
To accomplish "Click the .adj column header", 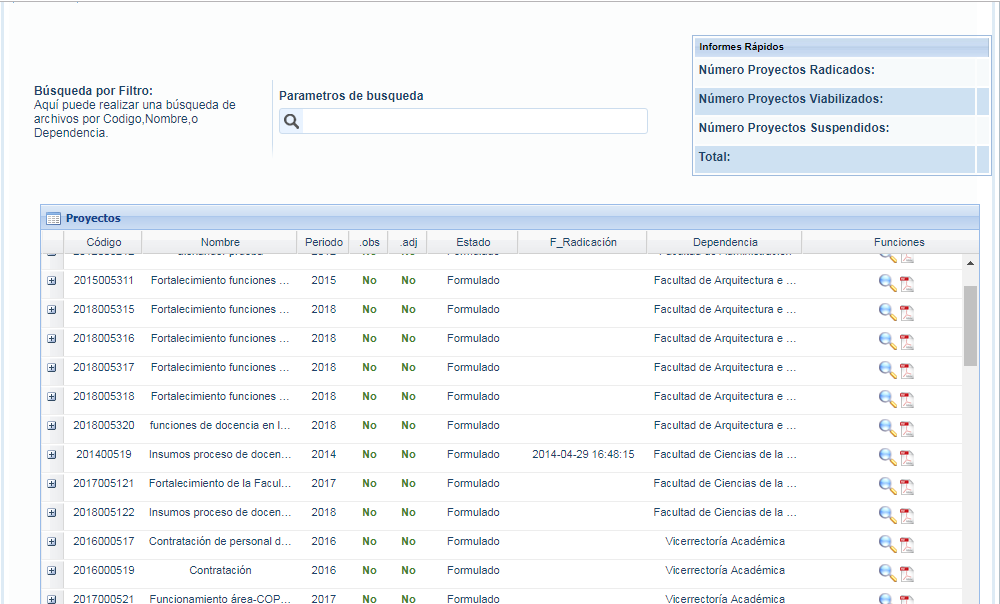I will pos(408,242).
